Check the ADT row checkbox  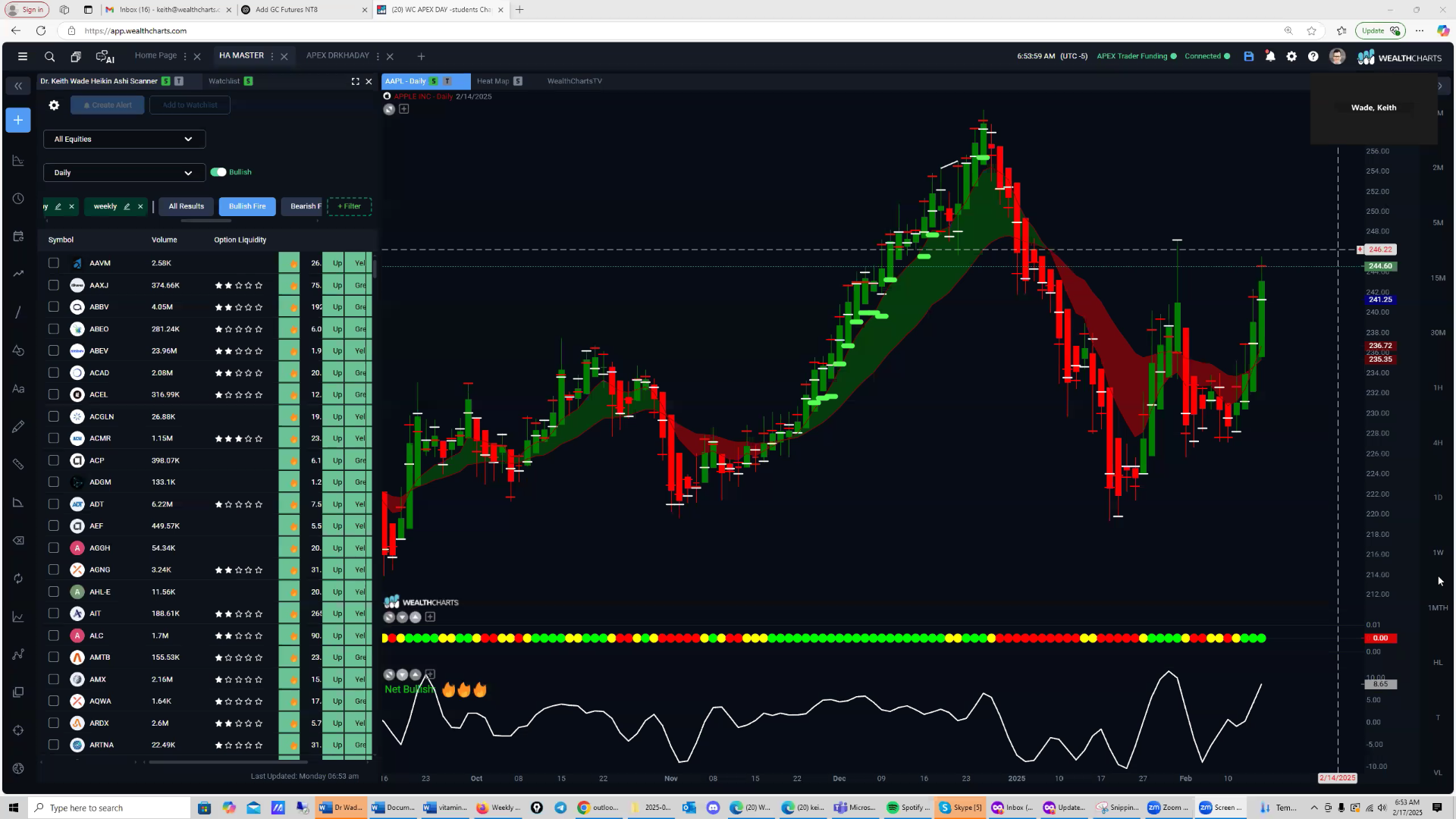(x=53, y=504)
